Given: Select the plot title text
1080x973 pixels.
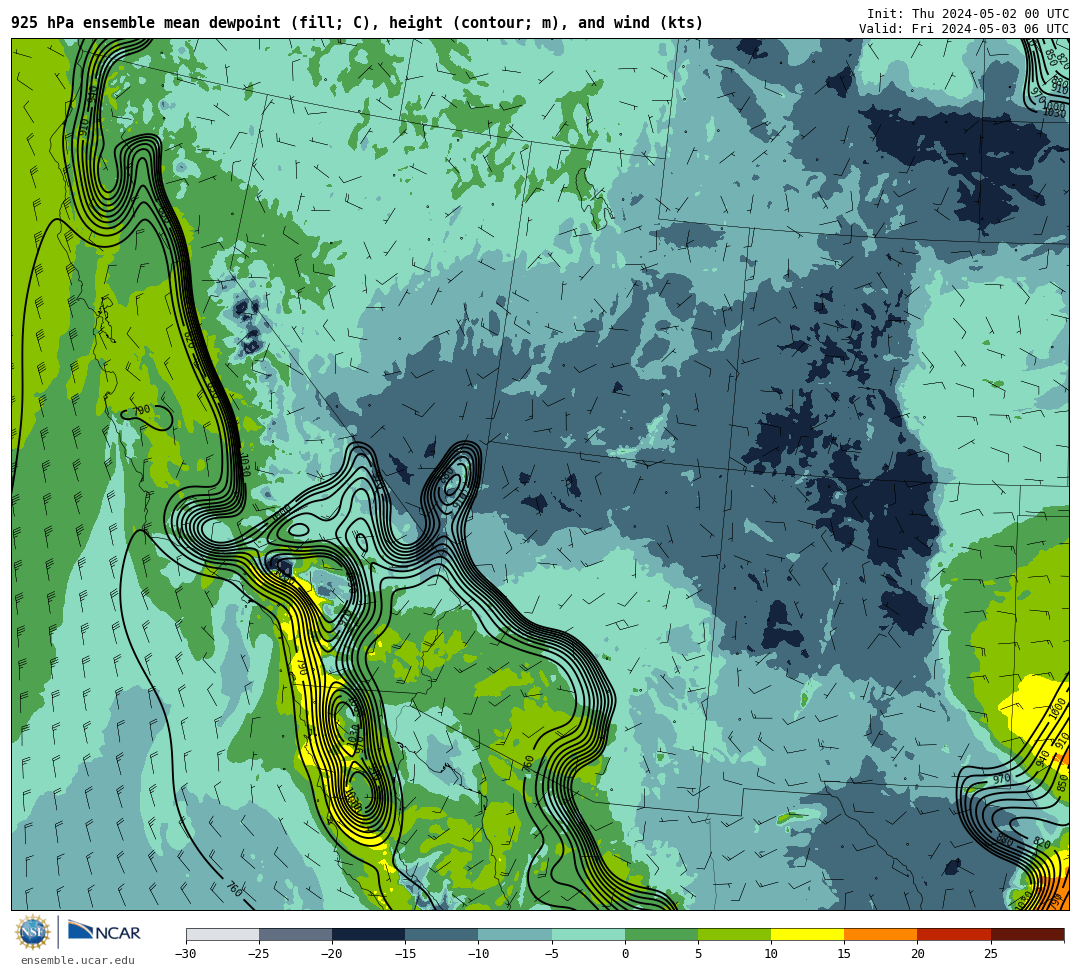Looking at the screenshot, I should tap(357, 23).
